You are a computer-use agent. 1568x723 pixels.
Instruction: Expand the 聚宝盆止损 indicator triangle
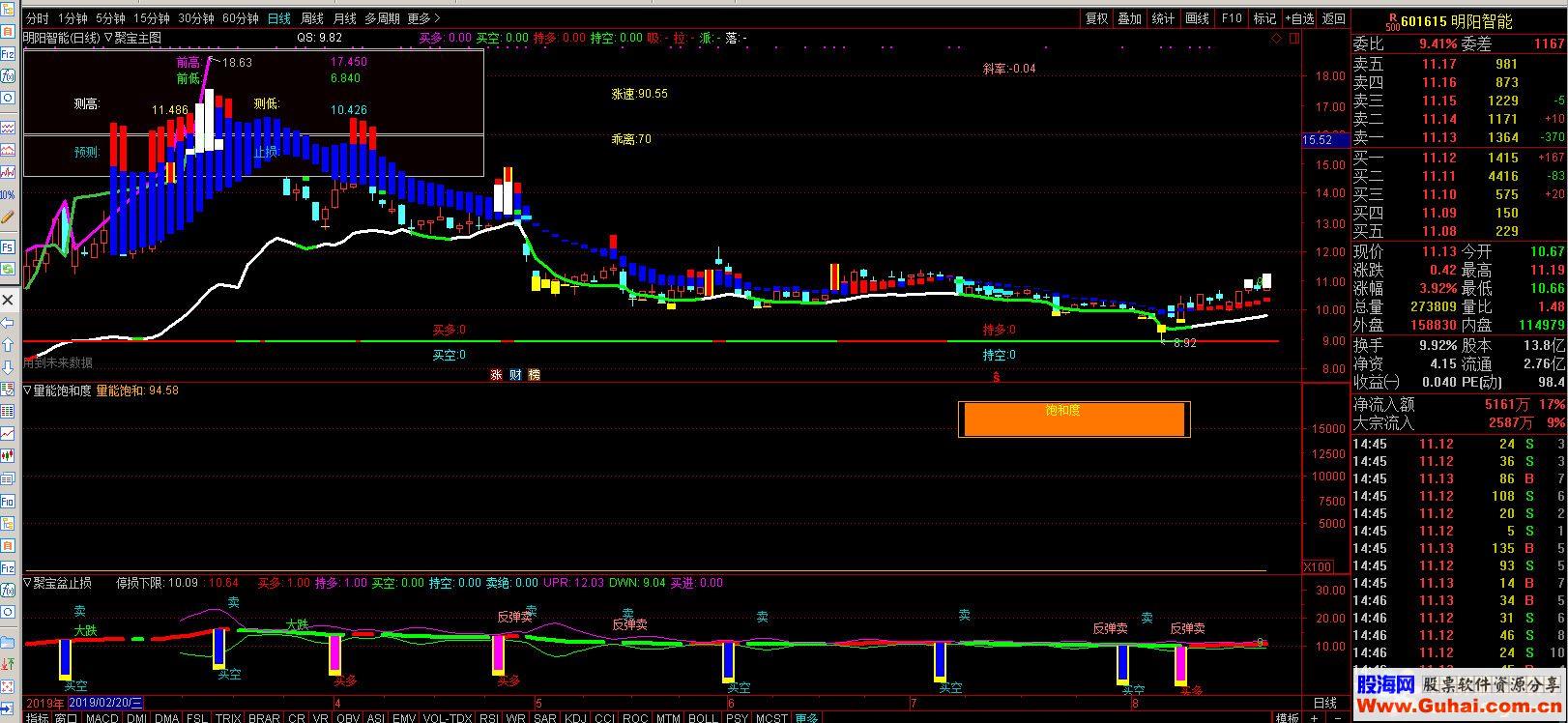point(27,583)
